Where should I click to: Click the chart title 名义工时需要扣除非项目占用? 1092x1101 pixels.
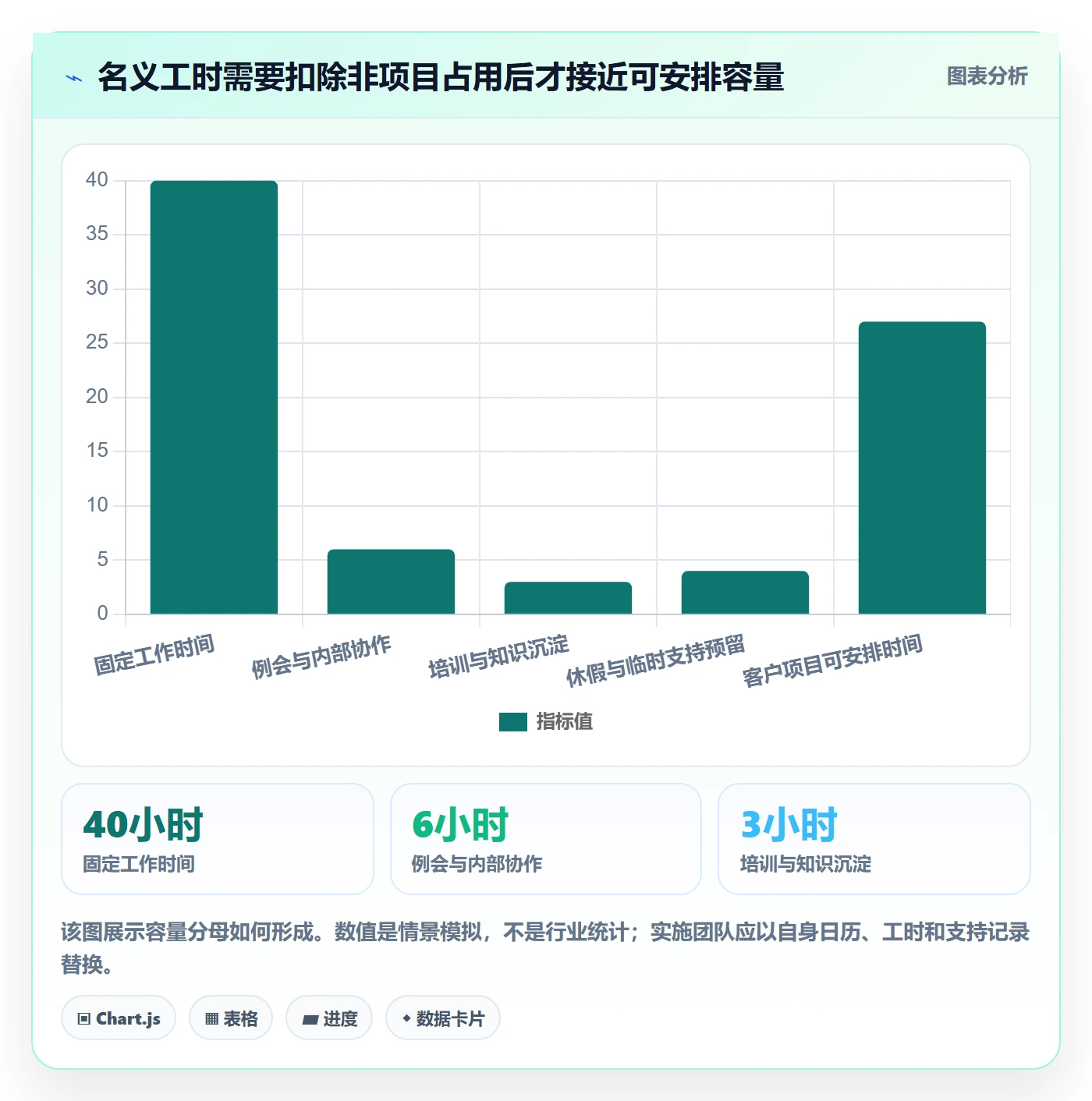pyautogui.click(x=441, y=77)
